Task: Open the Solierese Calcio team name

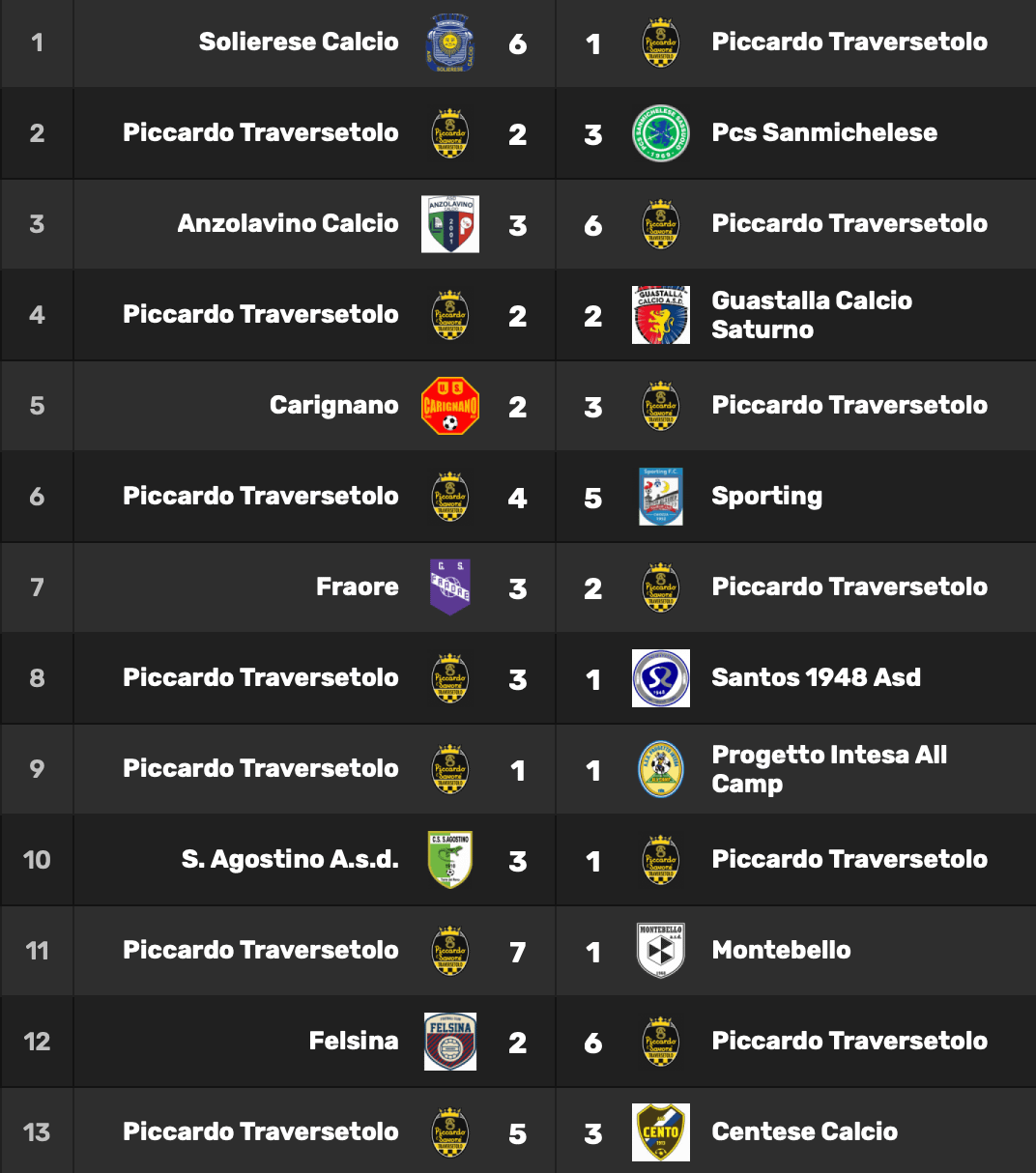Action: click(299, 42)
